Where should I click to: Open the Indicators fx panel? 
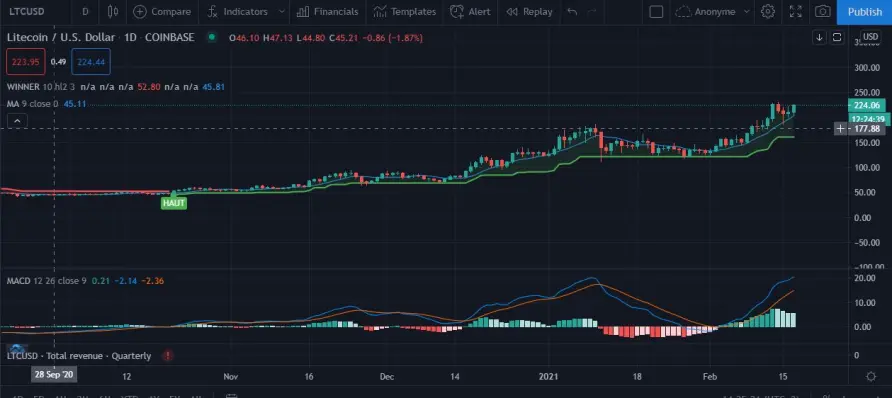coord(237,11)
